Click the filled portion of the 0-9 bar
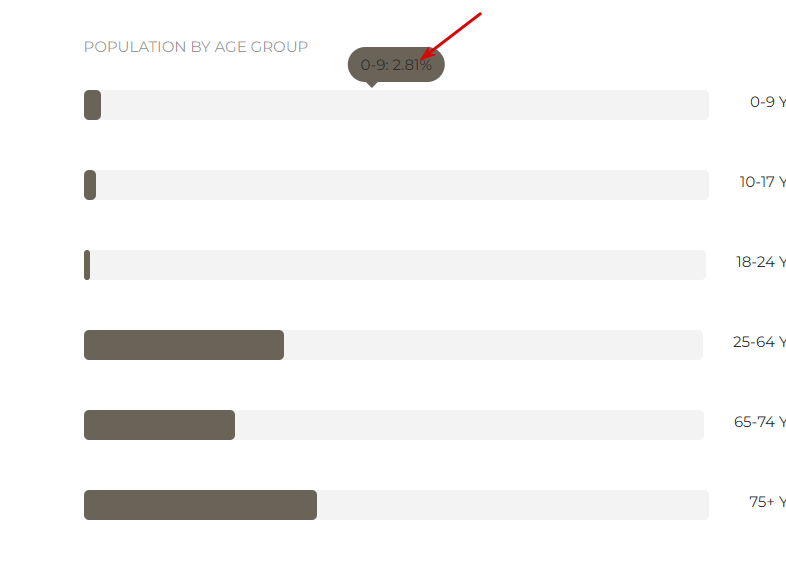This screenshot has width=786, height=570. coord(92,105)
